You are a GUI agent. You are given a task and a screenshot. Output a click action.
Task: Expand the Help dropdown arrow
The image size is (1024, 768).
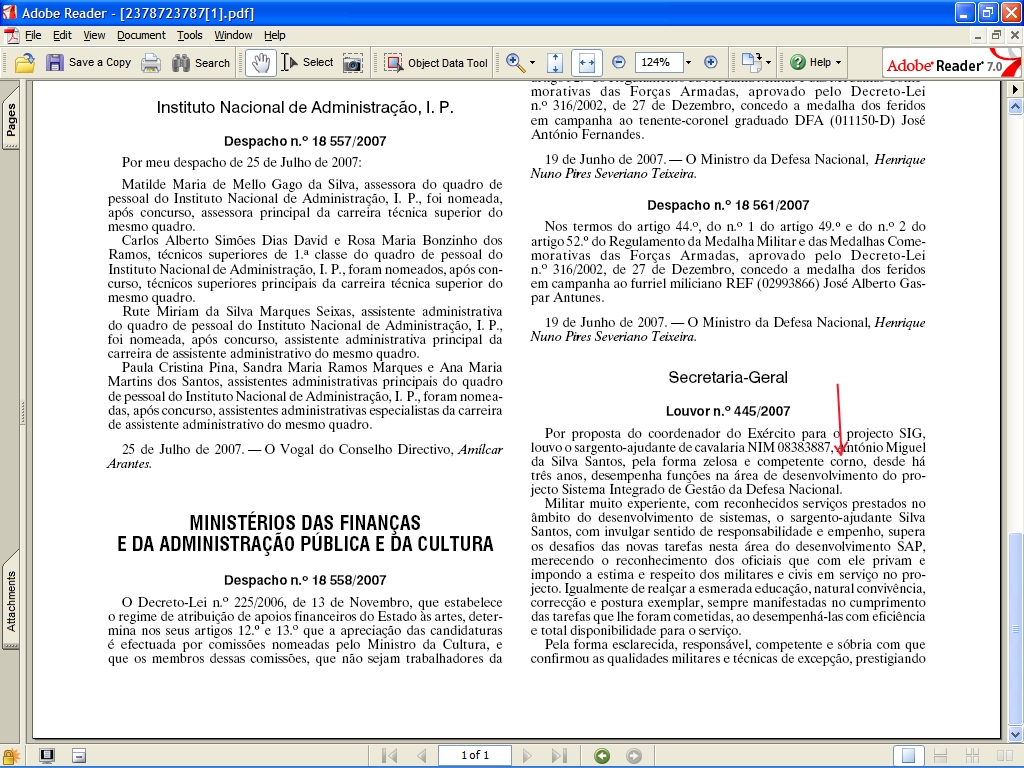point(839,63)
